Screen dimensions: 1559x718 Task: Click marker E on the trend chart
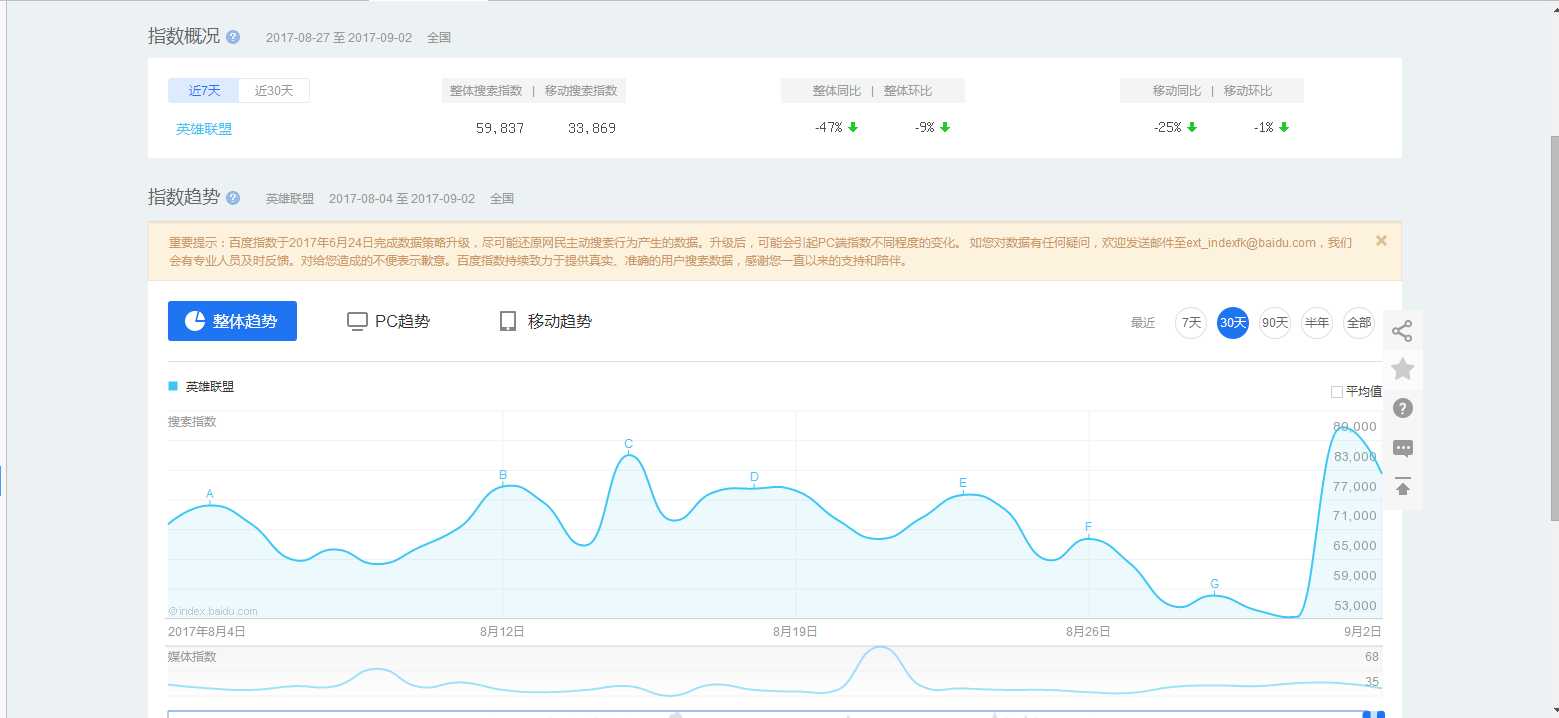(963, 483)
